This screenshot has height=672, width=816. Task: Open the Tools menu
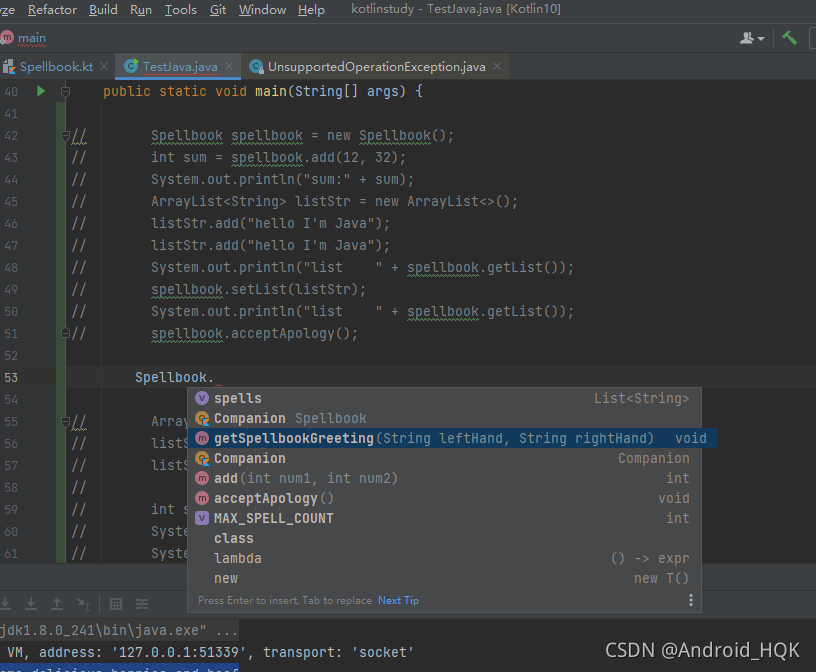pos(181,10)
